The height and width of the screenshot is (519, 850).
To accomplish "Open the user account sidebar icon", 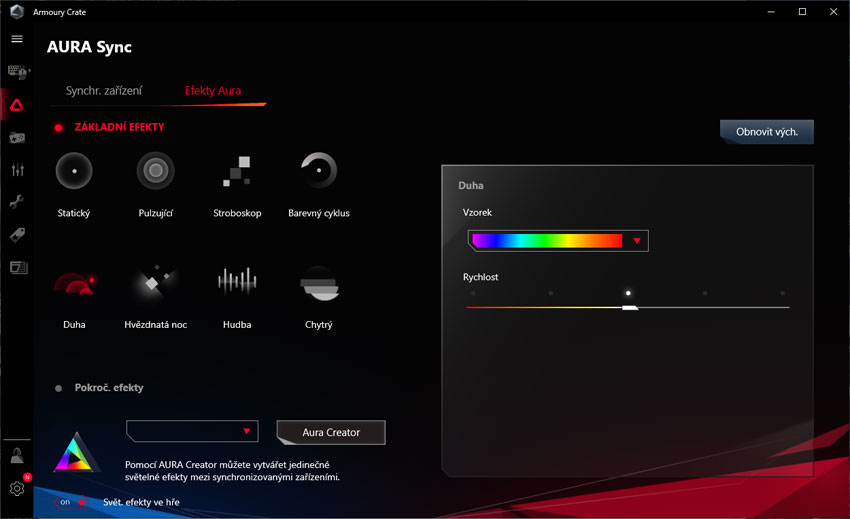I will (x=17, y=456).
